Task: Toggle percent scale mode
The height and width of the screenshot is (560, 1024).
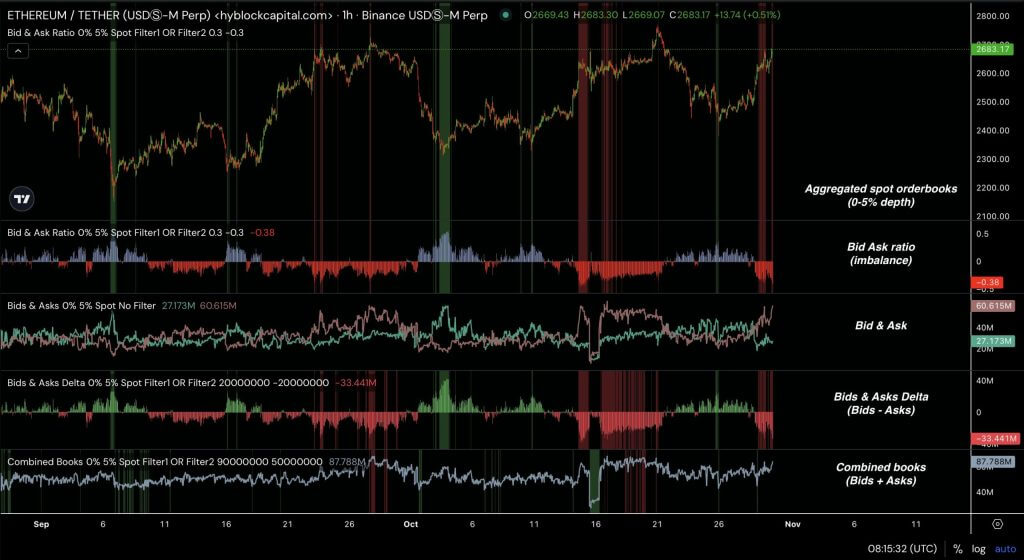Action: pos(957,549)
